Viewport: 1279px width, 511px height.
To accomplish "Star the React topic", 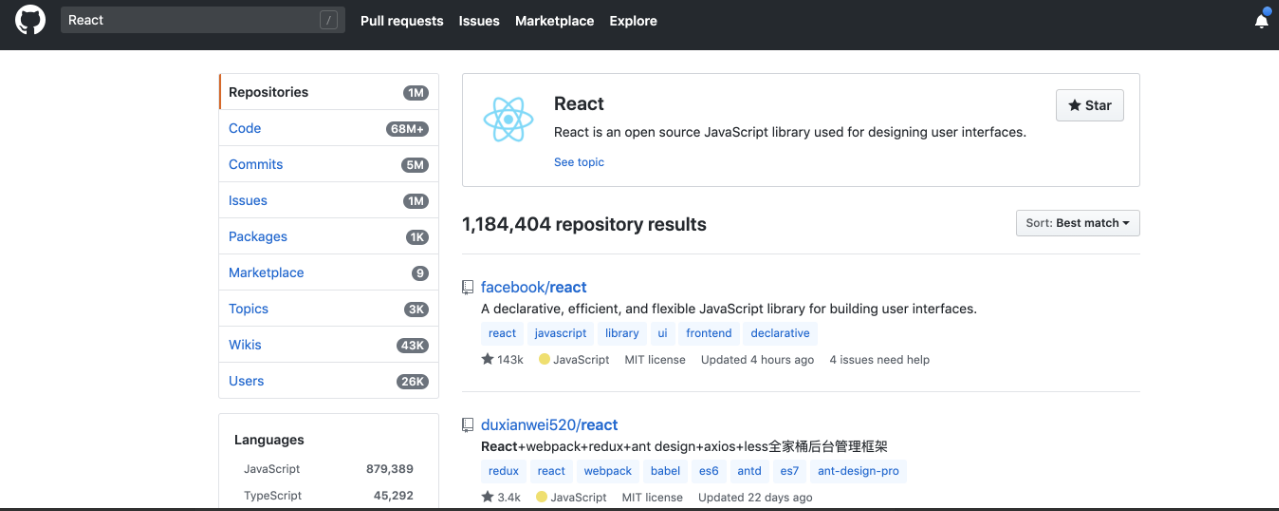I will (1090, 105).
